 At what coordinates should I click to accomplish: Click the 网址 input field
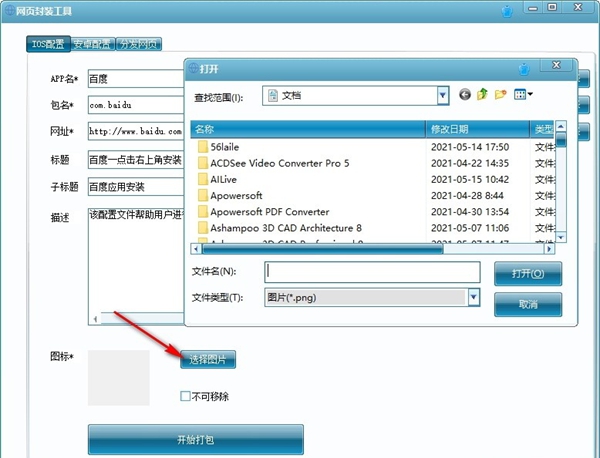coord(136,132)
